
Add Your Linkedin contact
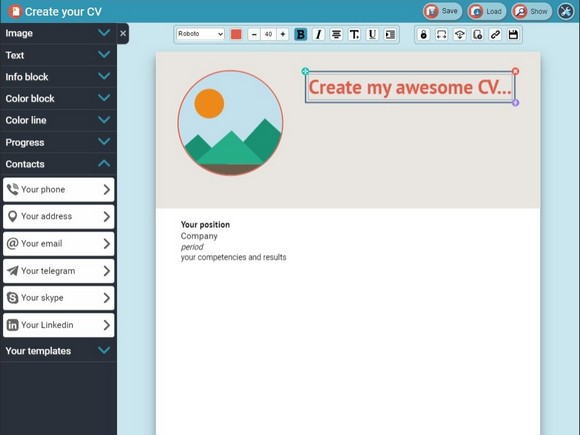pyautogui.click(x=58, y=325)
